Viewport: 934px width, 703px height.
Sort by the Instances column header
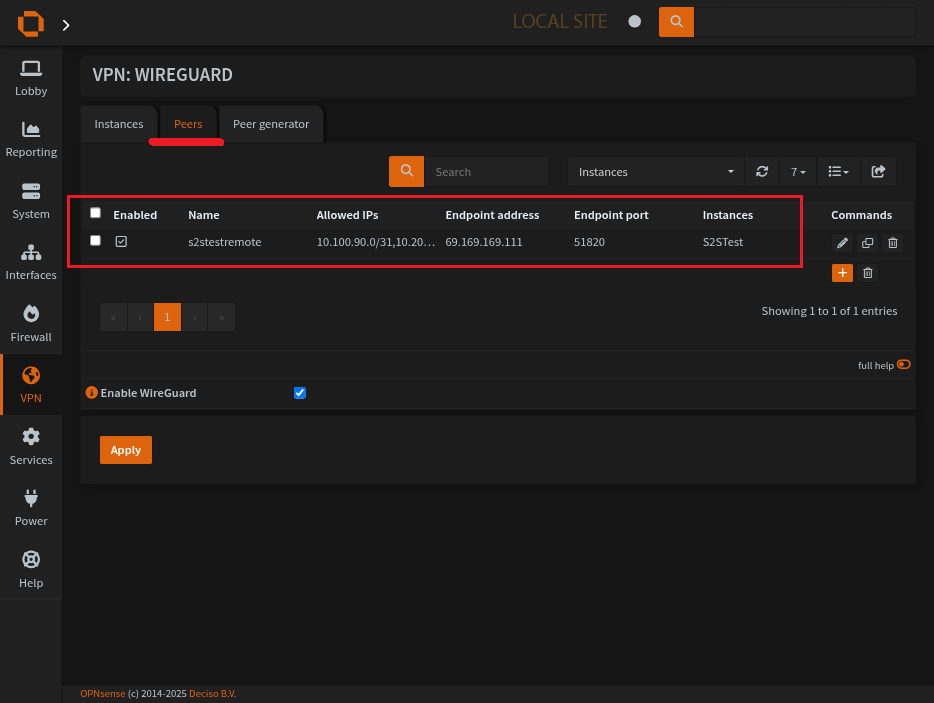(x=728, y=215)
